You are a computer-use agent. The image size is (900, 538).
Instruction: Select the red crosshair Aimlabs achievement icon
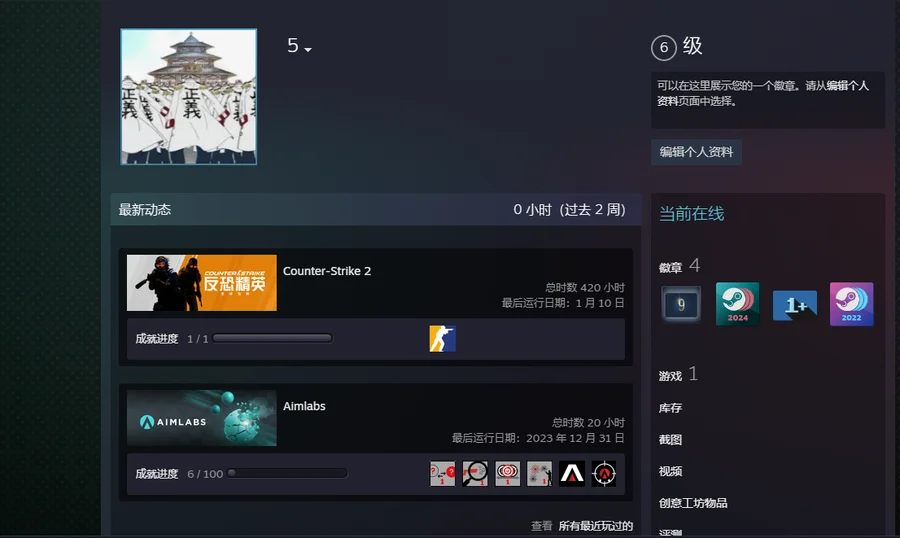(x=604, y=474)
